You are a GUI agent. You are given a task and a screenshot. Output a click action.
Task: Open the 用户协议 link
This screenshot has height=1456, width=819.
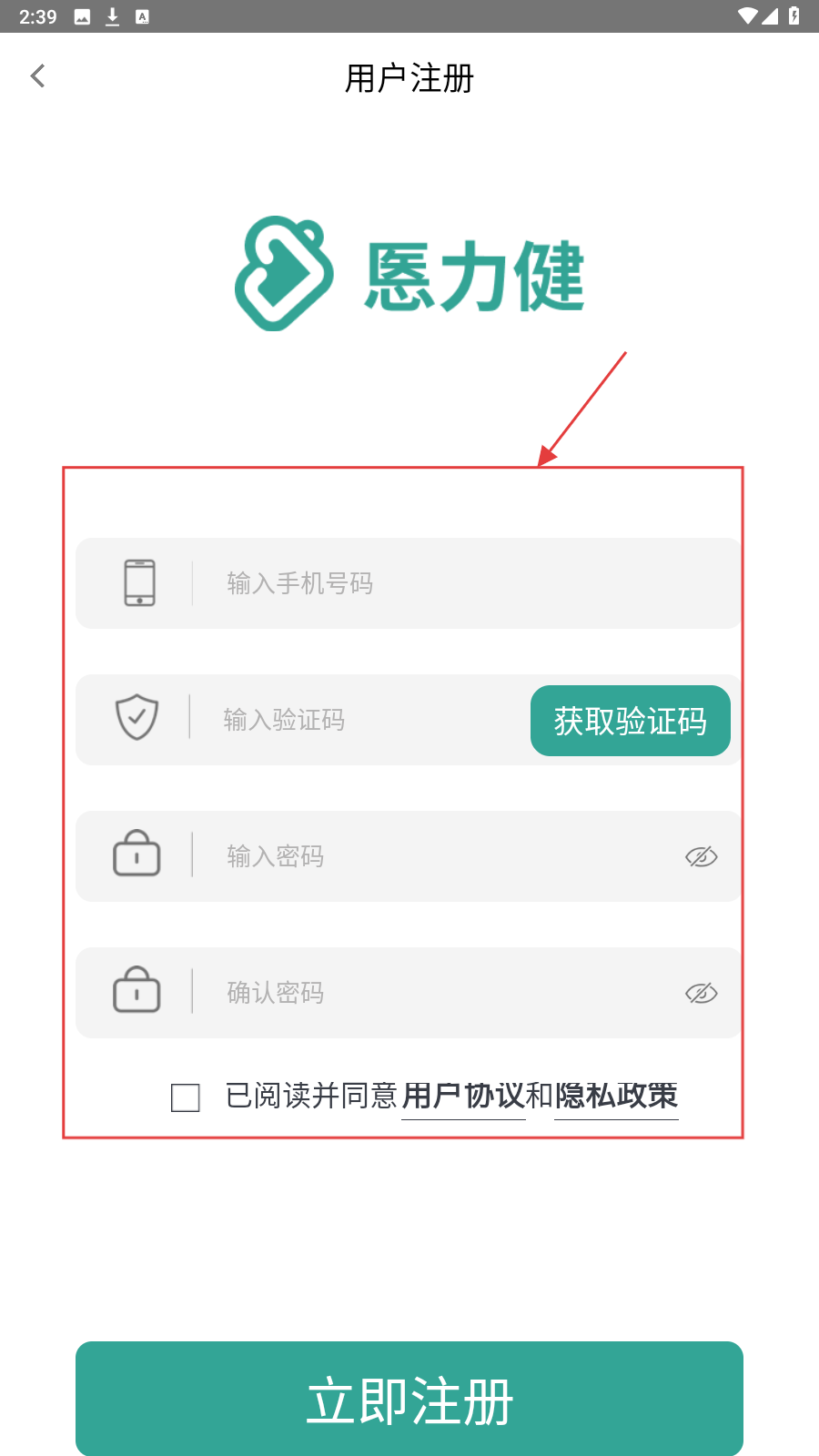click(x=463, y=1096)
